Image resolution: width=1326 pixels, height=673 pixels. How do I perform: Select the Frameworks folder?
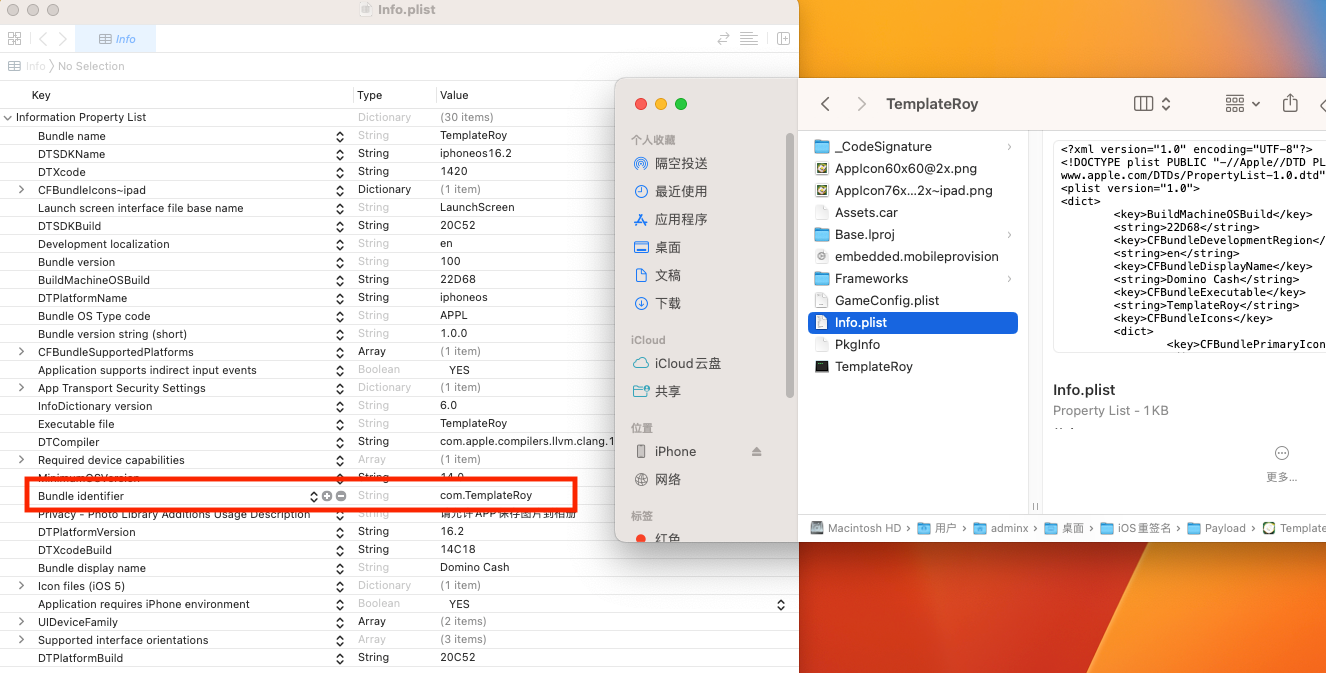click(912, 278)
